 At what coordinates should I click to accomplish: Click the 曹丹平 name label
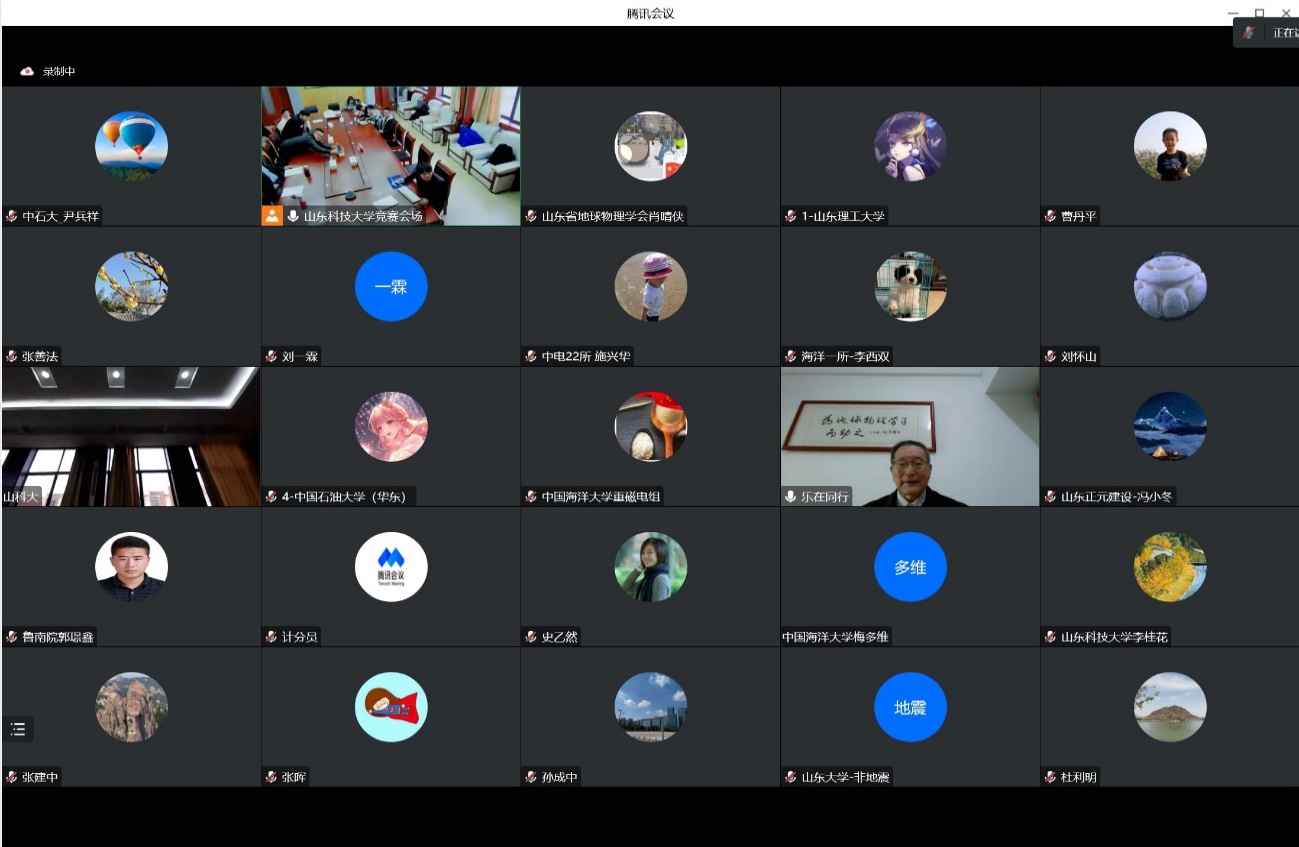[x=1079, y=216]
